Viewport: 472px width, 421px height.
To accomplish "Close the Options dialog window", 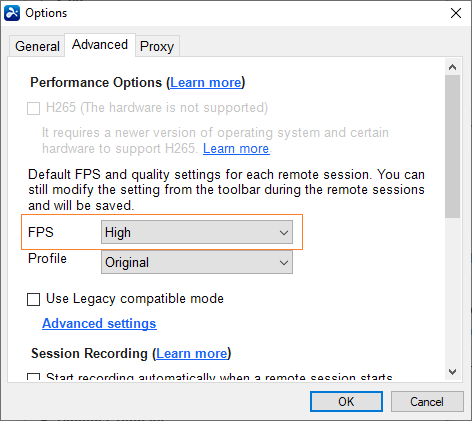I will (x=456, y=13).
